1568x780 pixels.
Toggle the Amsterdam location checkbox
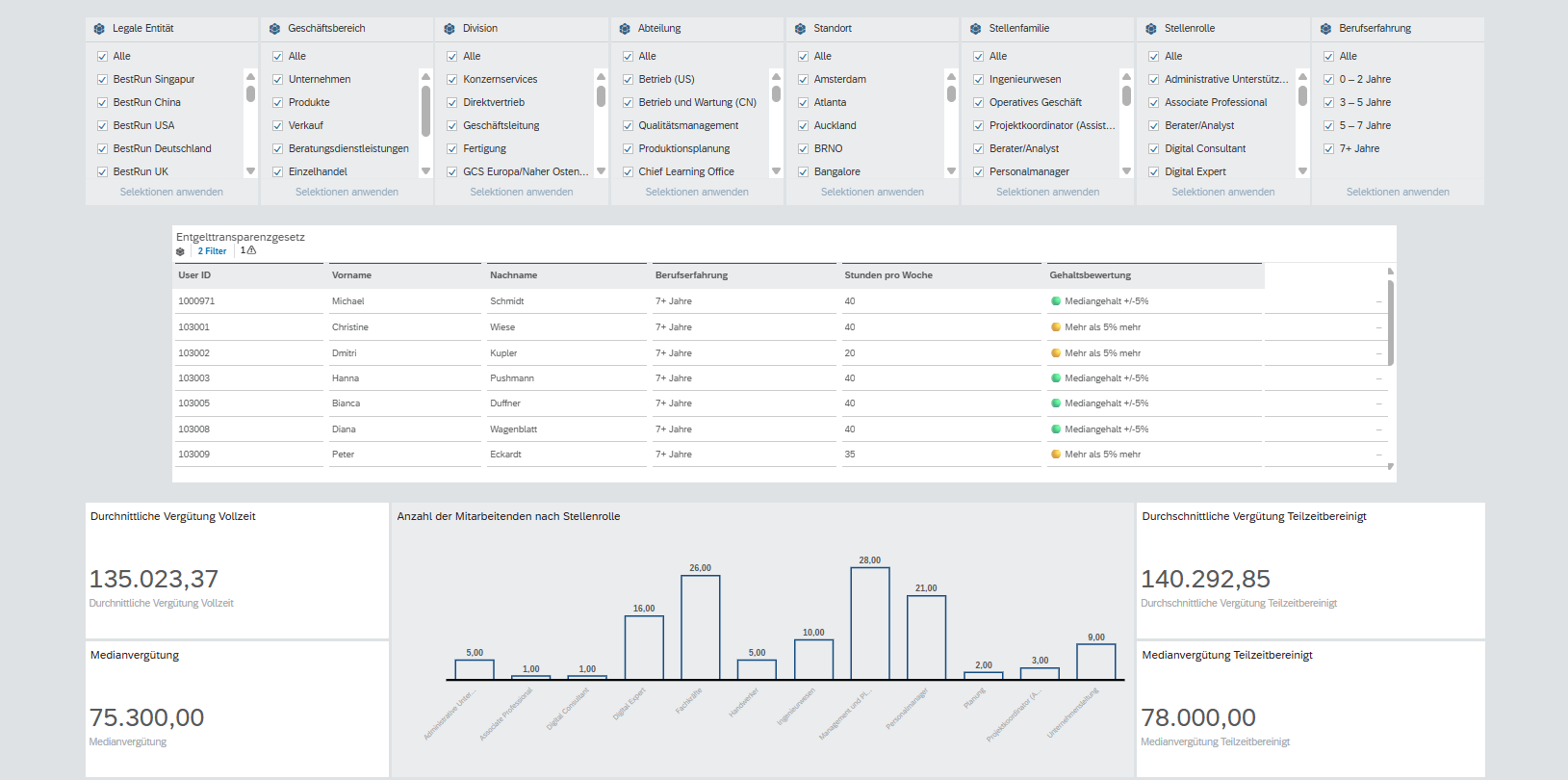pyautogui.click(x=803, y=79)
